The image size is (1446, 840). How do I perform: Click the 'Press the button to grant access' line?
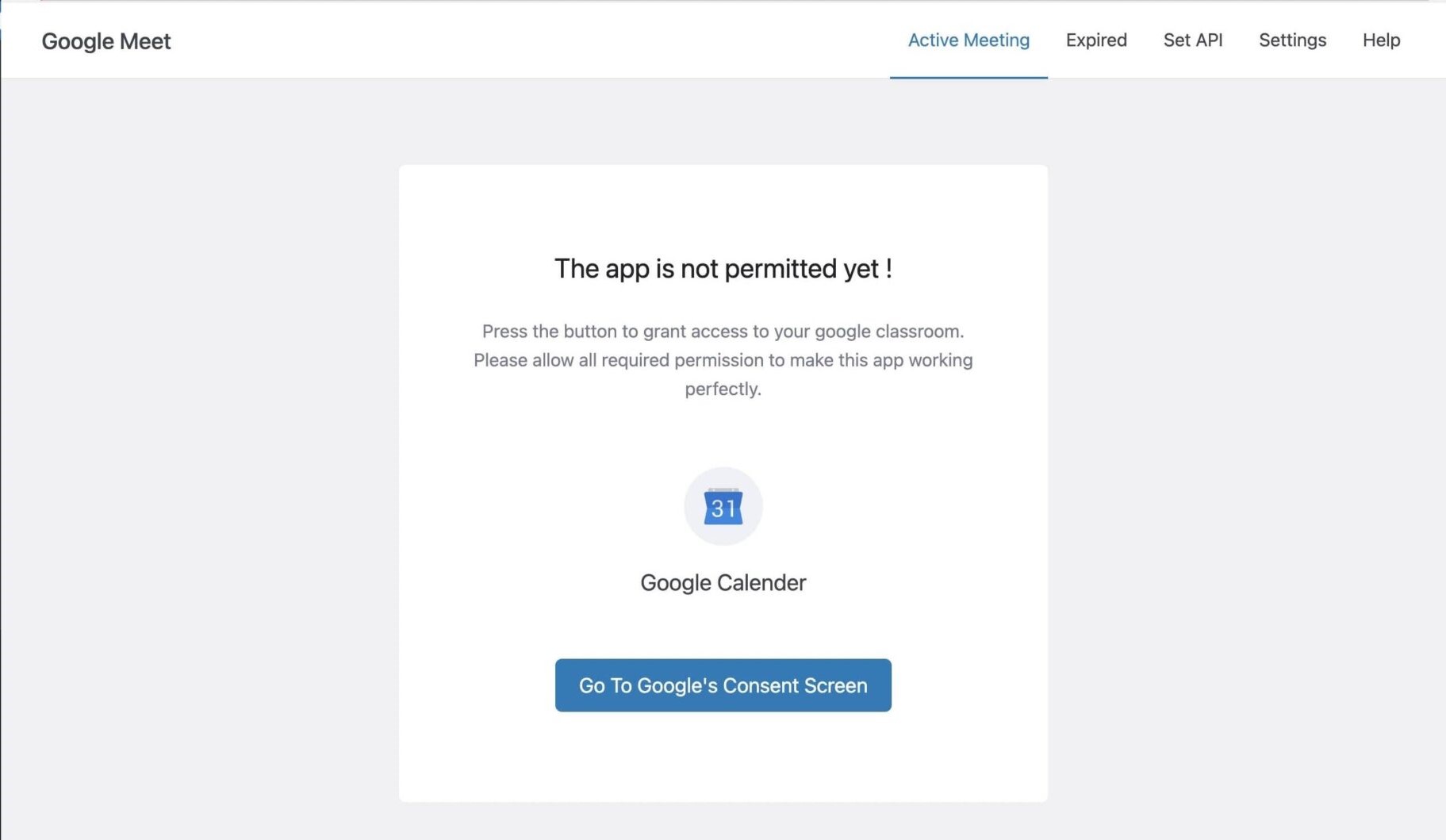click(723, 332)
